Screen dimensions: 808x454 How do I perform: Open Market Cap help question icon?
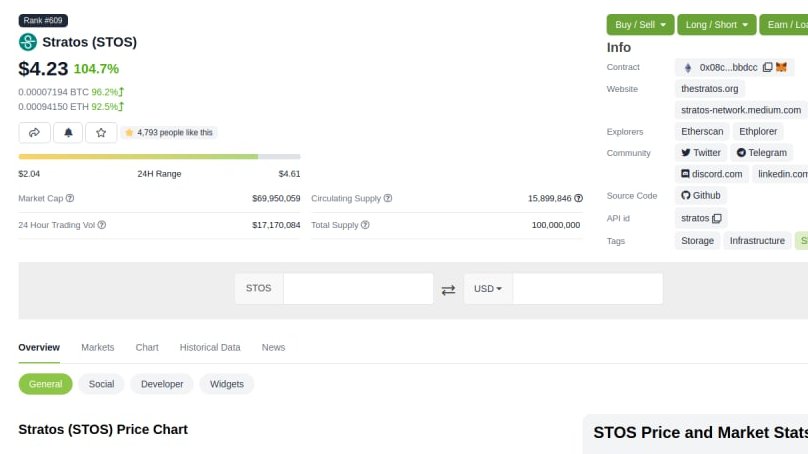[70, 198]
